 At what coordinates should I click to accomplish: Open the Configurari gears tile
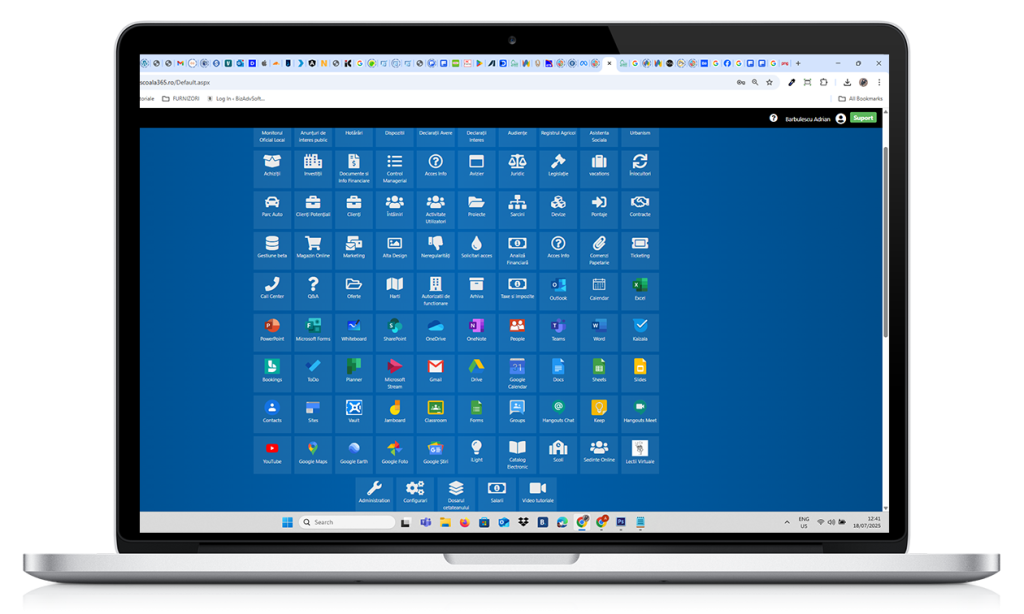pyautogui.click(x=415, y=493)
